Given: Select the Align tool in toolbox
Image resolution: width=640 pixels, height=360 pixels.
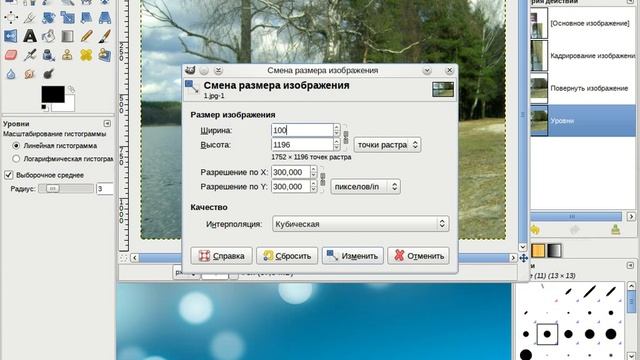Looking at the screenshot, I should click(11, 17).
